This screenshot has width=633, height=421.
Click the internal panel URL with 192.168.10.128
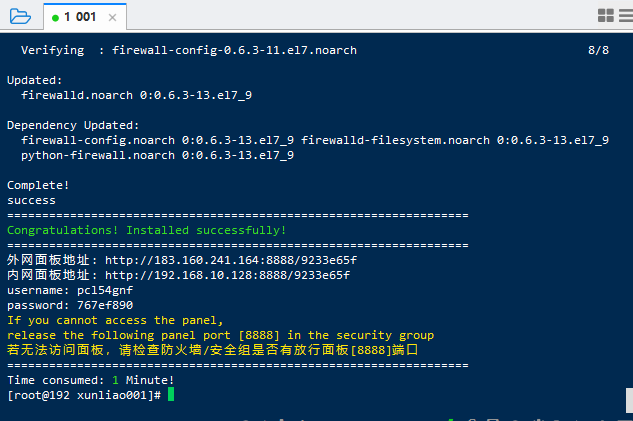coord(227,275)
